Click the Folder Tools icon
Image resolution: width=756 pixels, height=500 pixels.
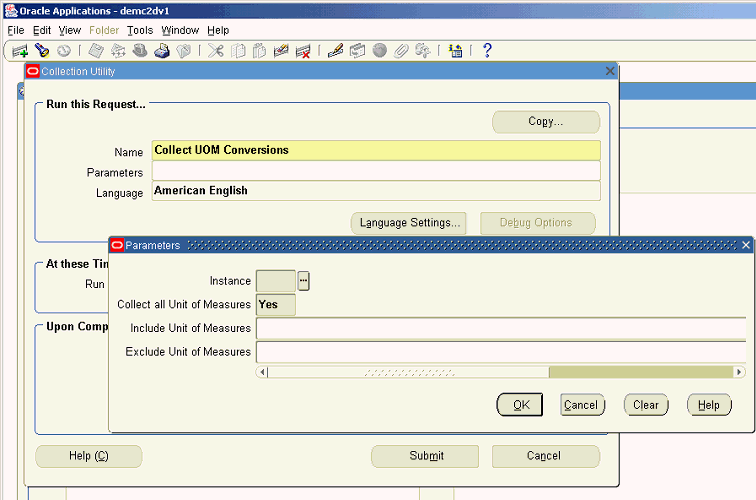pyautogui.click(x=423, y=51)
